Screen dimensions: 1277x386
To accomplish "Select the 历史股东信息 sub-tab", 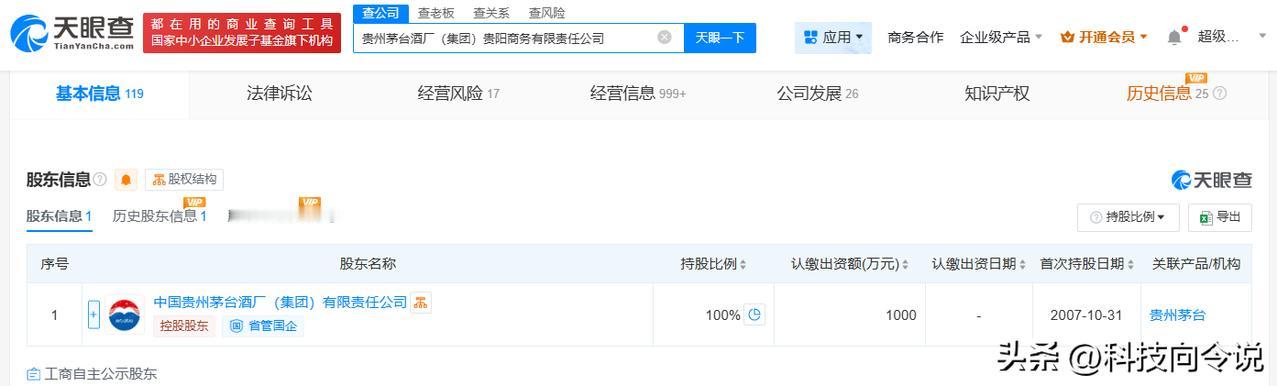I will [x=159, y=216].
